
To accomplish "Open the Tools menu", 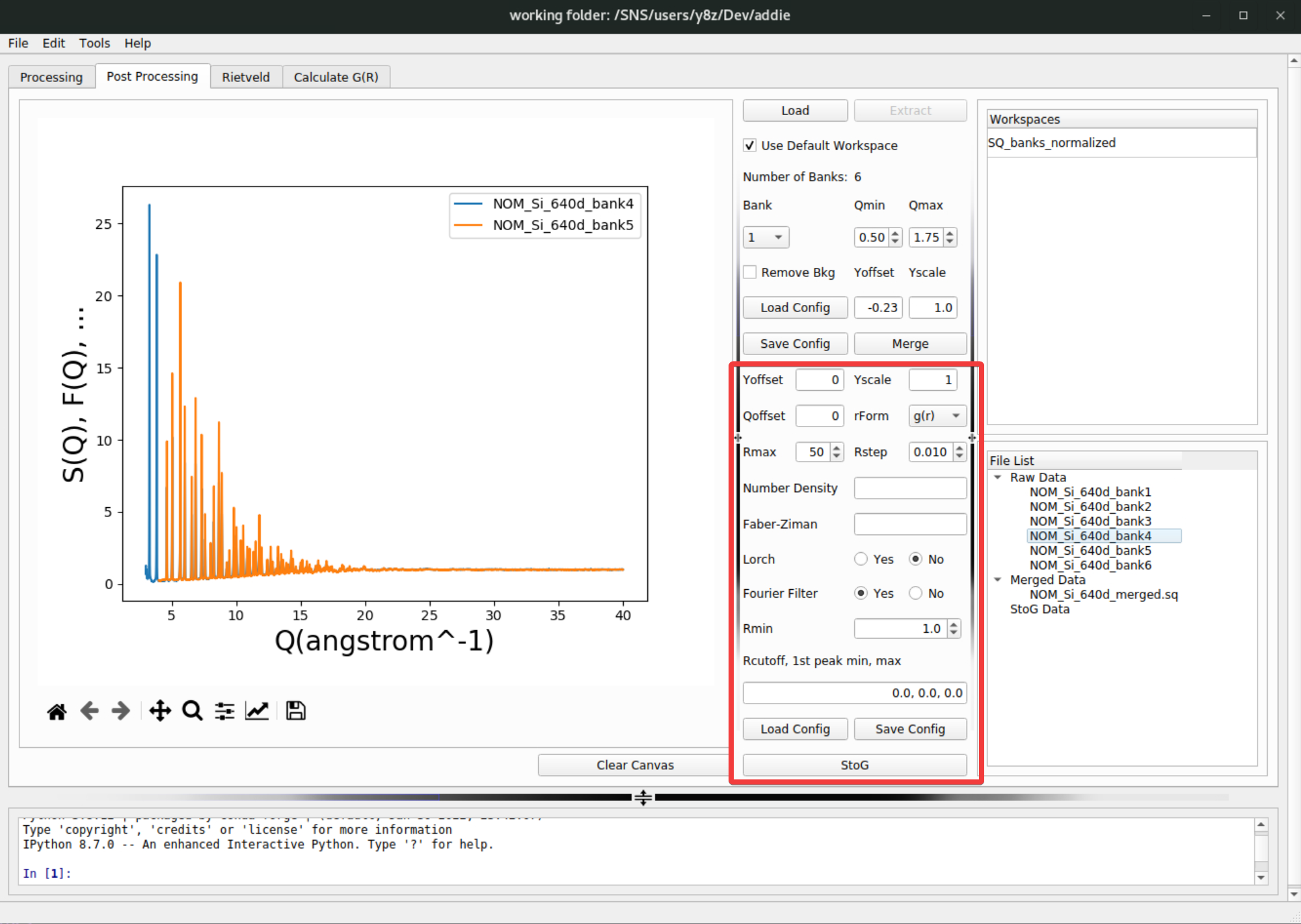I will [94, 43].
